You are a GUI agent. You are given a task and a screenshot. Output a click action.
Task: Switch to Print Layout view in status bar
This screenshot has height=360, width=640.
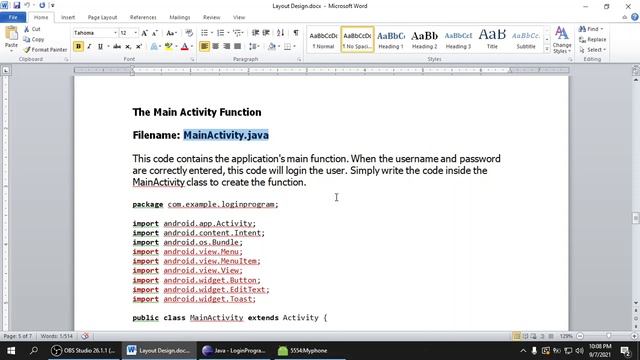click(x=516, y=336)
